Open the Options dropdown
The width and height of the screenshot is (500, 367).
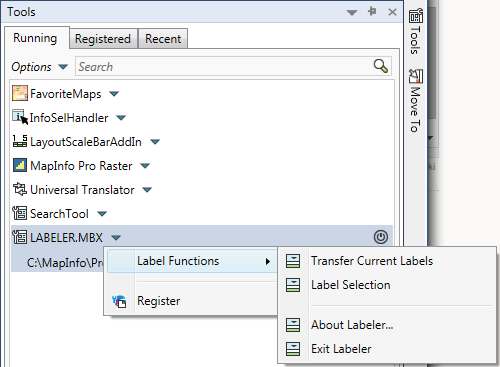[39, 67]
